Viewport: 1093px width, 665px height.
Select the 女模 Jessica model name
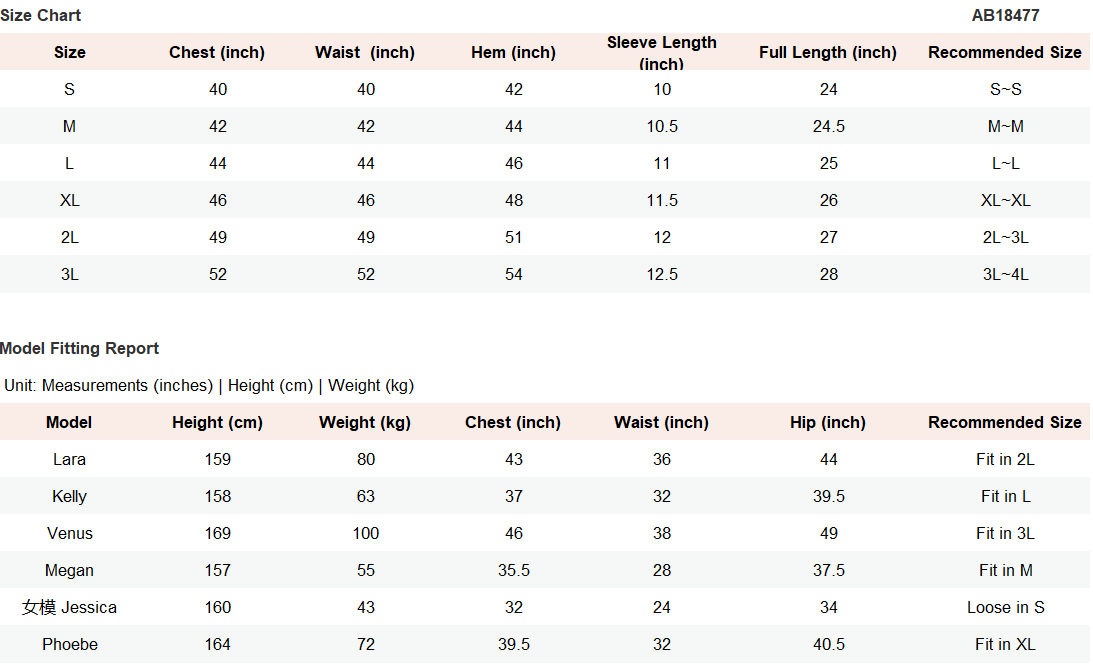click(69, 607)
